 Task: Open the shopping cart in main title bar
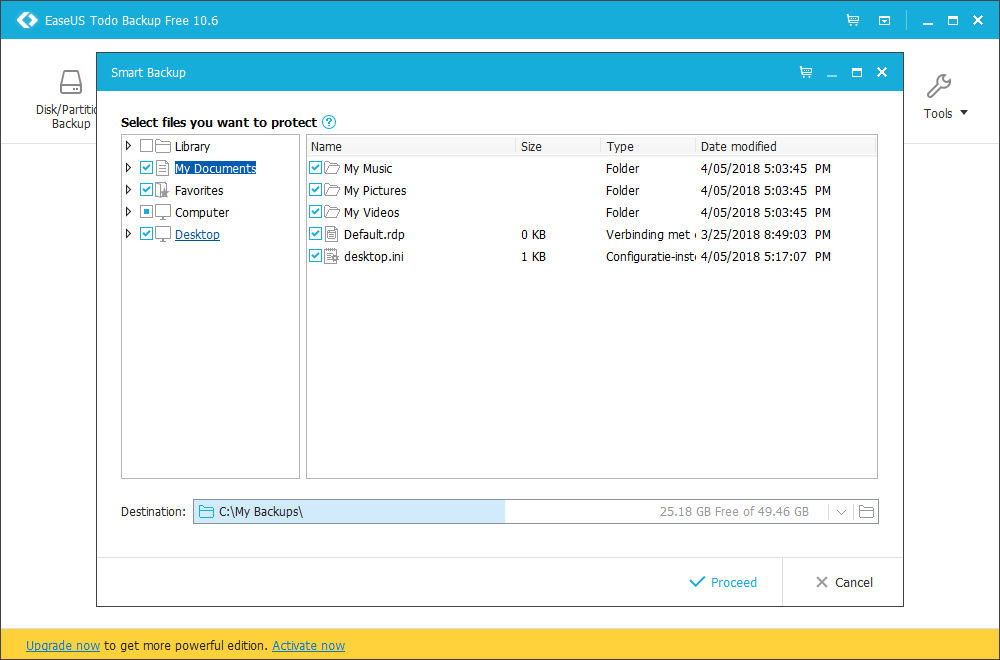click(853, 20)
